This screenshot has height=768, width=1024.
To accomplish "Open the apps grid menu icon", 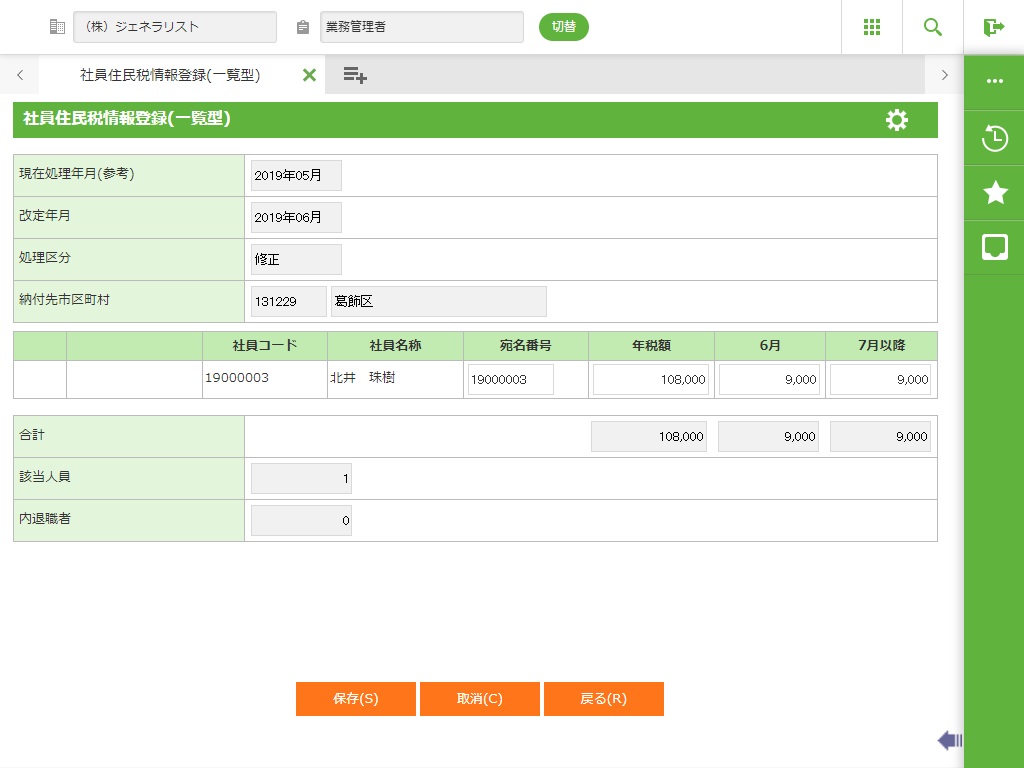I will coord(872,27).
